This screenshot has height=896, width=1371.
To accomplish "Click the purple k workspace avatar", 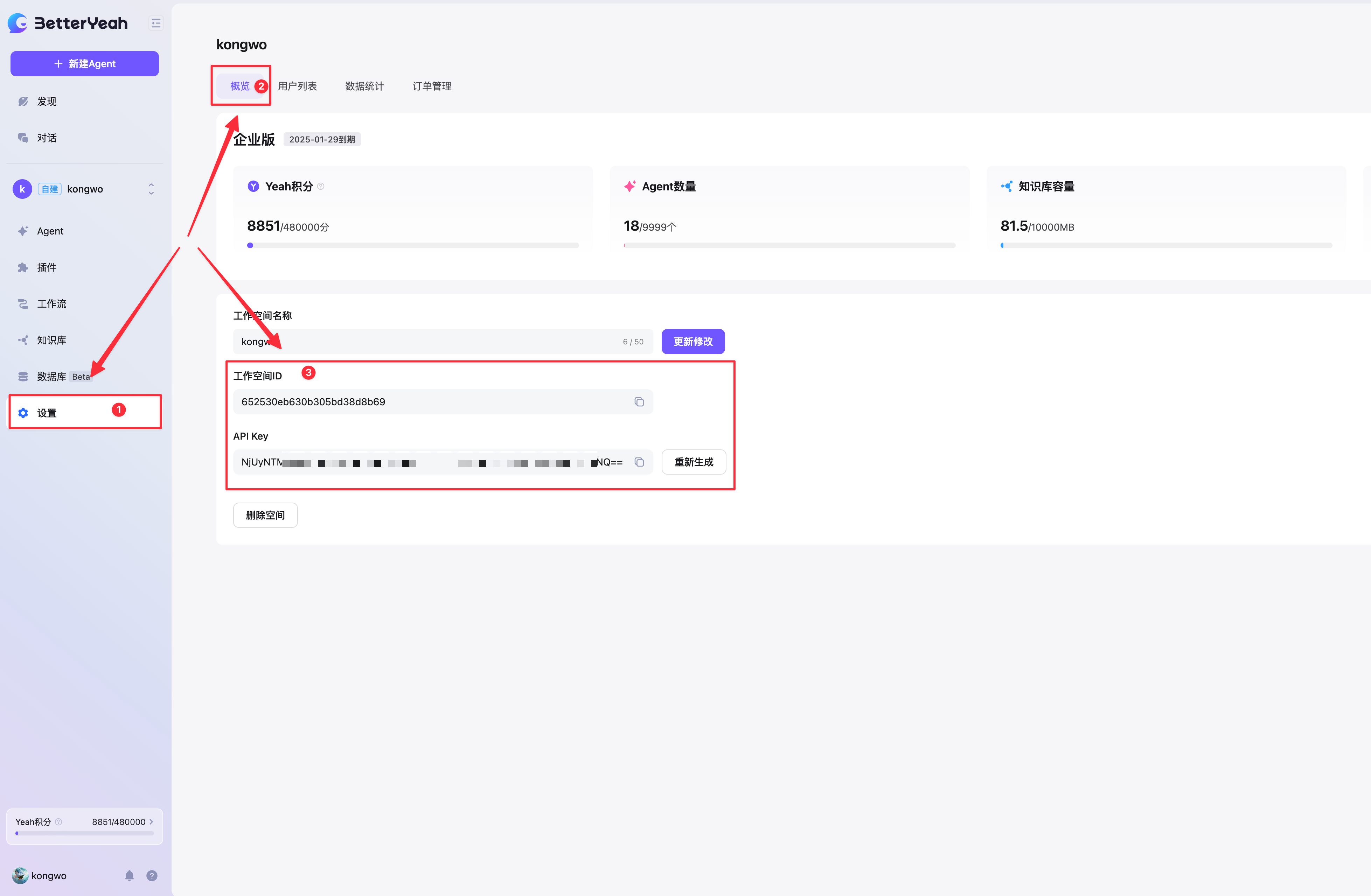I will (x=22, y=189).
